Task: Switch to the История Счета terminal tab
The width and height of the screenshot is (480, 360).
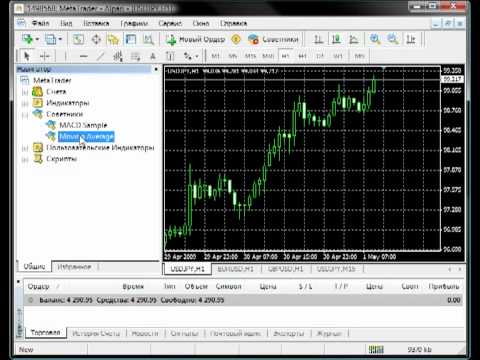Action: point(96,333)
